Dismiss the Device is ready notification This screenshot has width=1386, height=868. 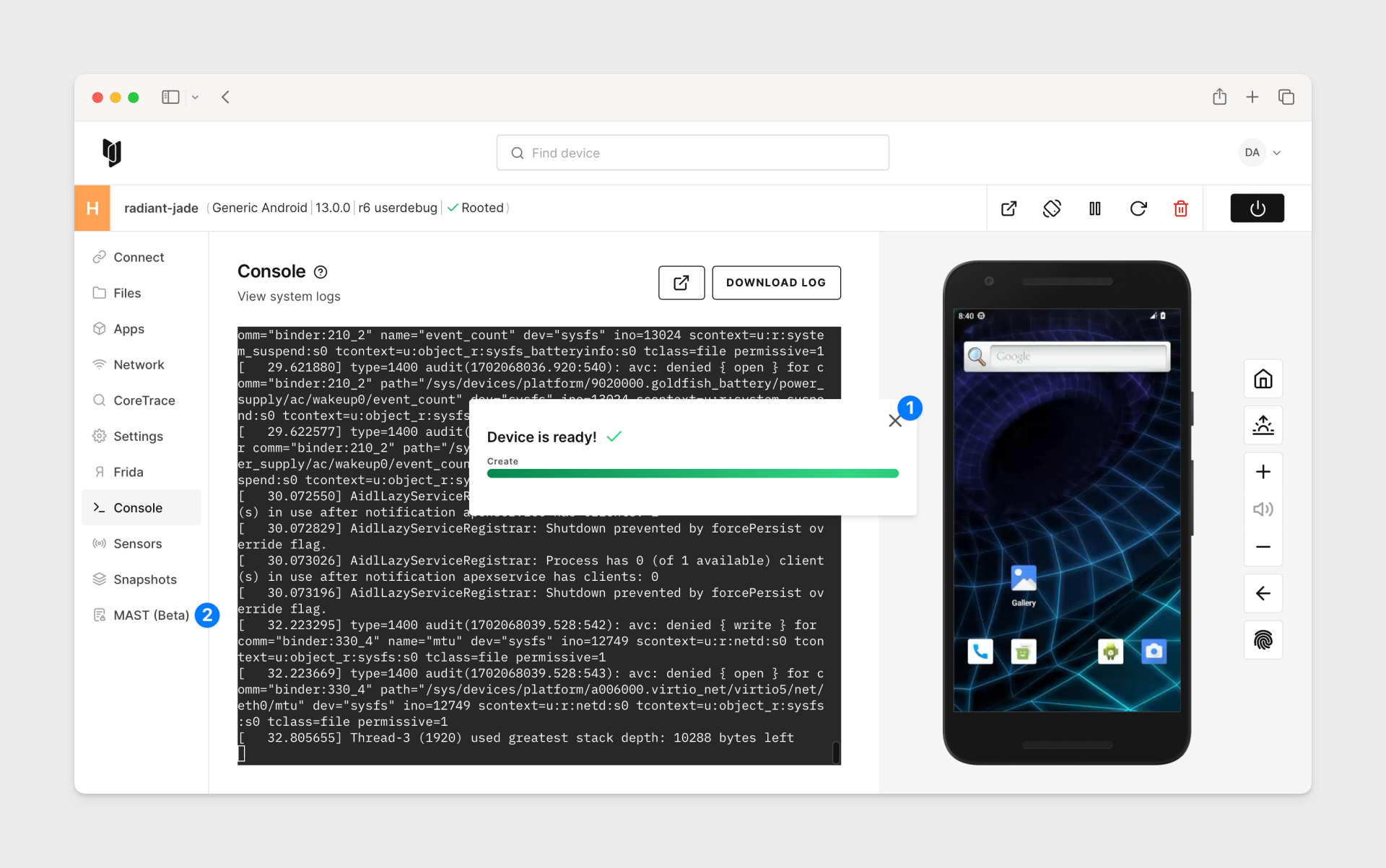(x=895, y=421)
